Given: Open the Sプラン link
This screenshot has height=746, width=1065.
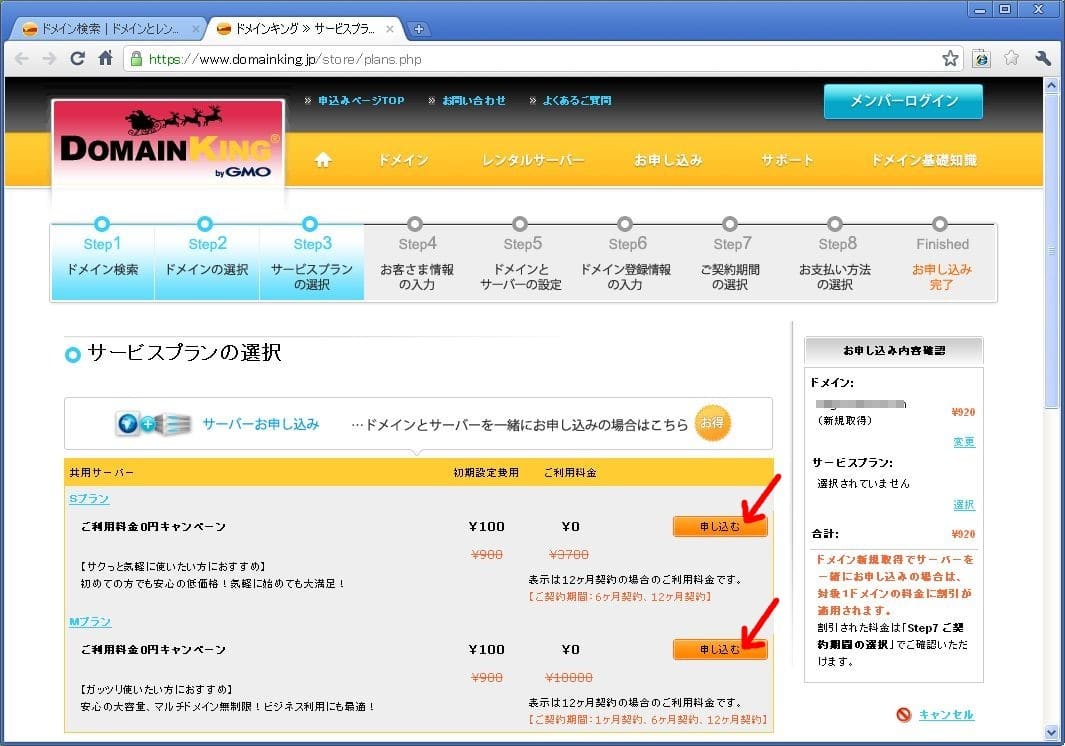Looking at the screenshot, I should pos(89,498).
